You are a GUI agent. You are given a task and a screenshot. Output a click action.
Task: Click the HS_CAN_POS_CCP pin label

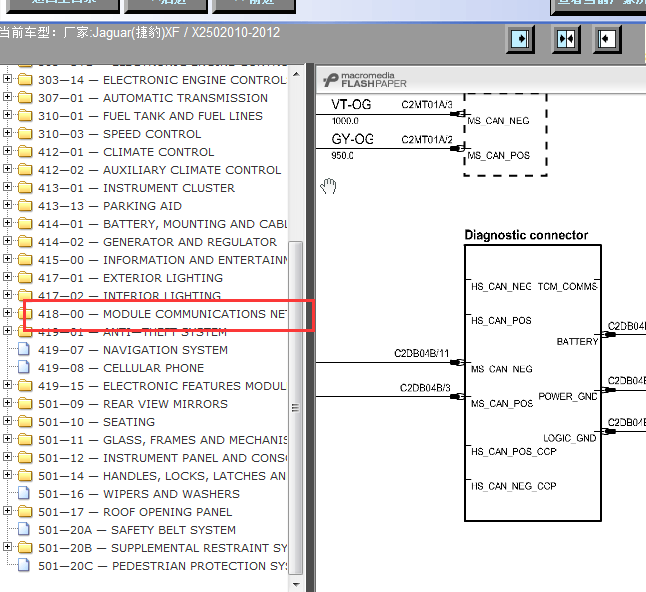[x=514, y=452]
